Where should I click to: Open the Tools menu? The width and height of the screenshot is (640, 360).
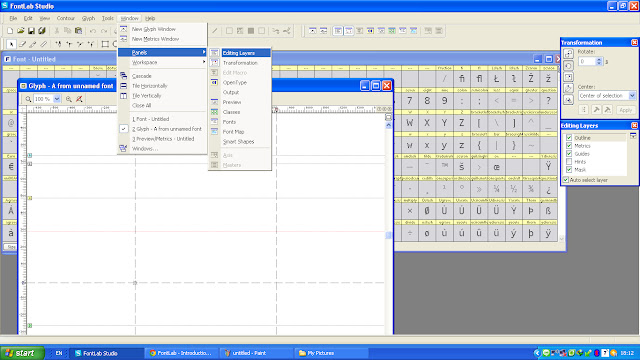(x=107, y=18)
